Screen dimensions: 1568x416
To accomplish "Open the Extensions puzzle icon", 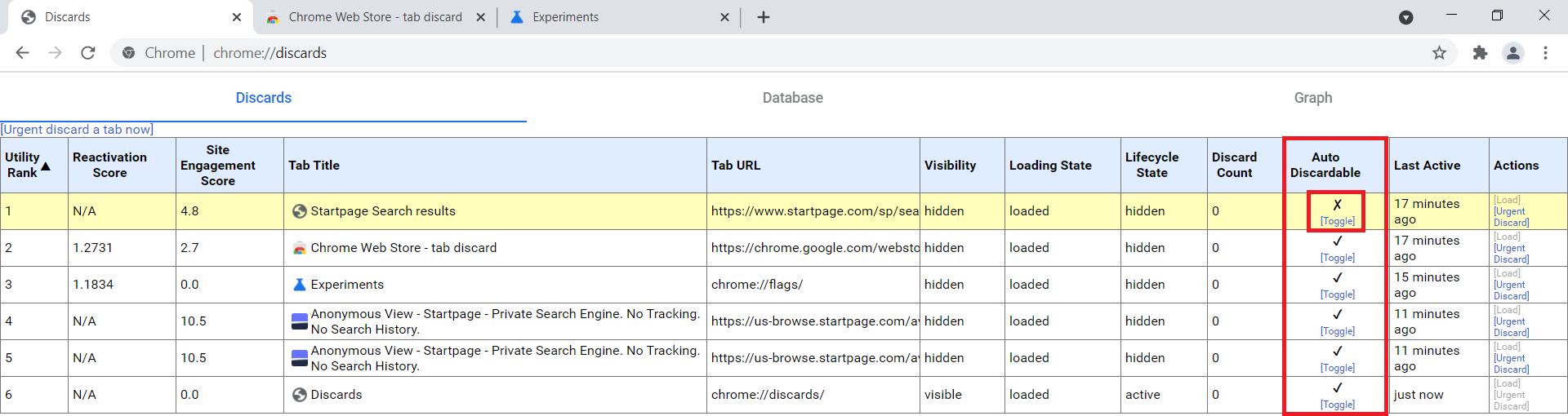I will (1480, 53).
